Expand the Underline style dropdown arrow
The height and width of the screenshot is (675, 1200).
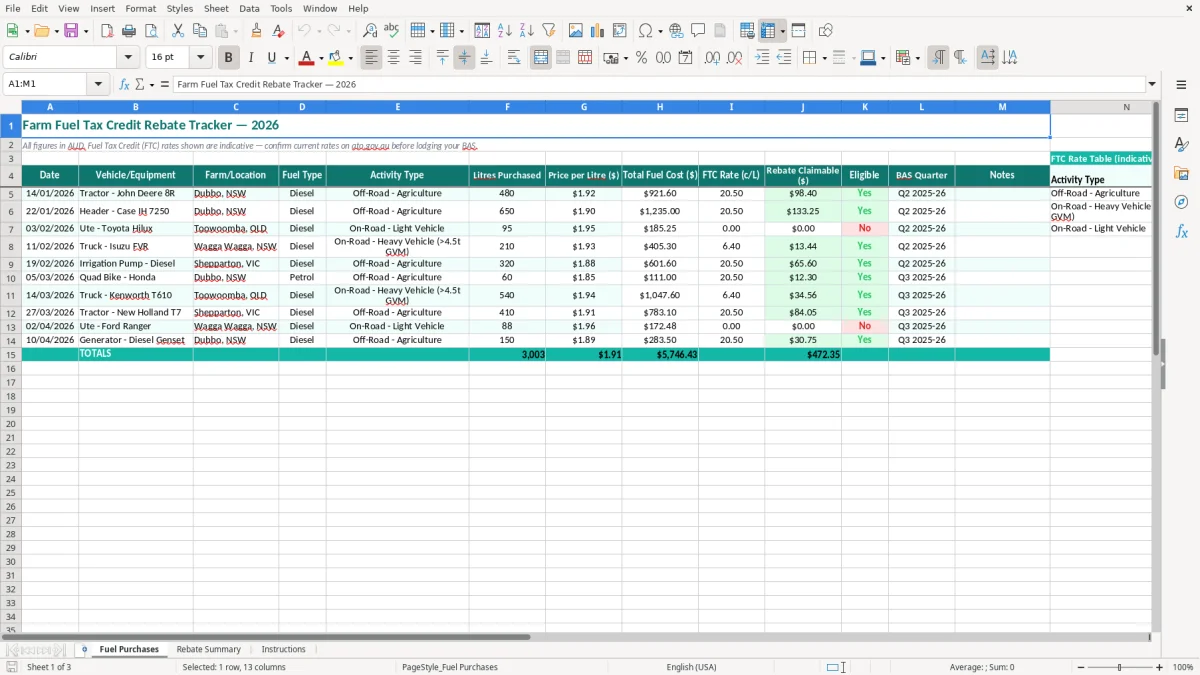pyautogui.click(x=286, y=58)
